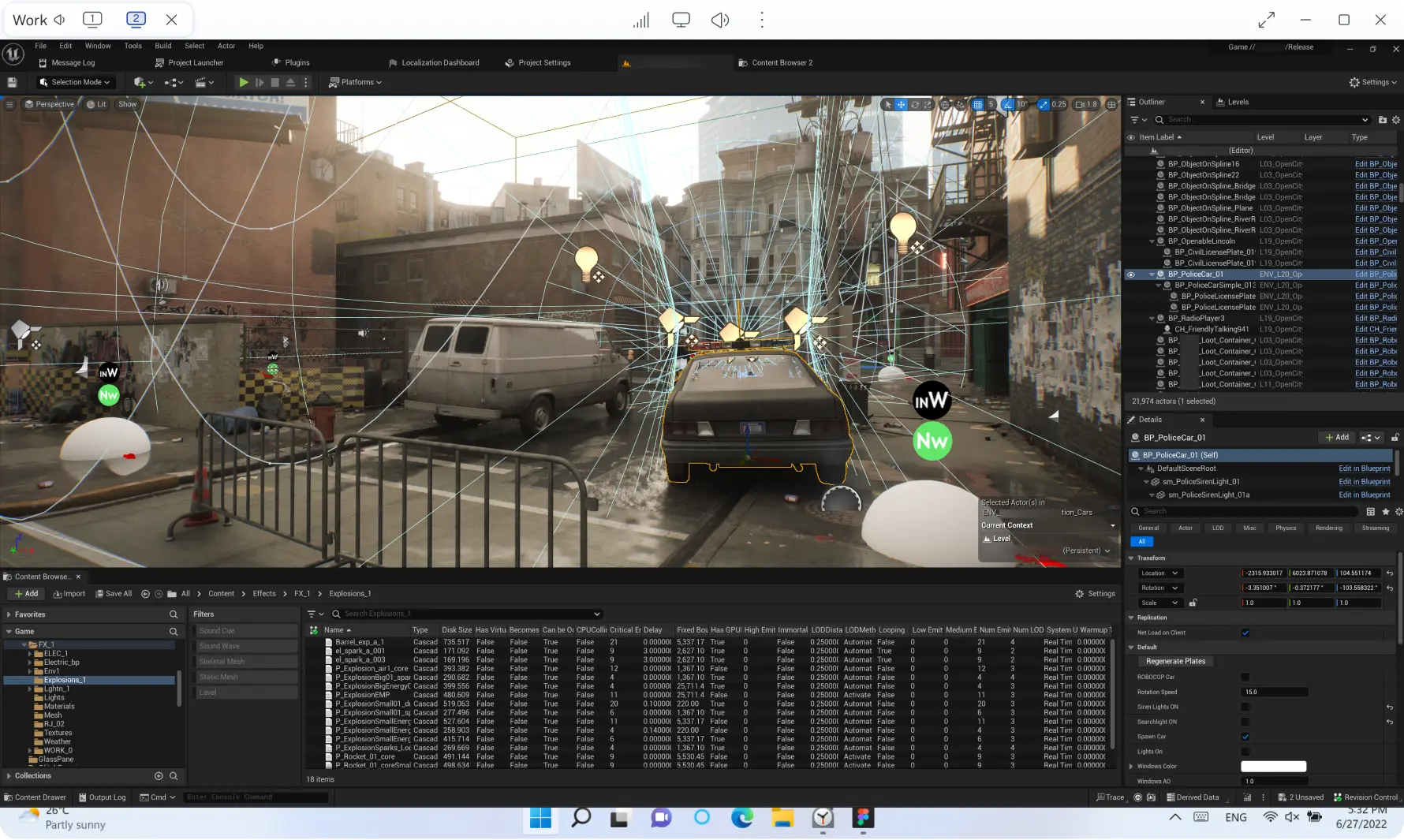Switch to the Levels tab
The height and width of the screenshot is (840, 1404).
1237,102
